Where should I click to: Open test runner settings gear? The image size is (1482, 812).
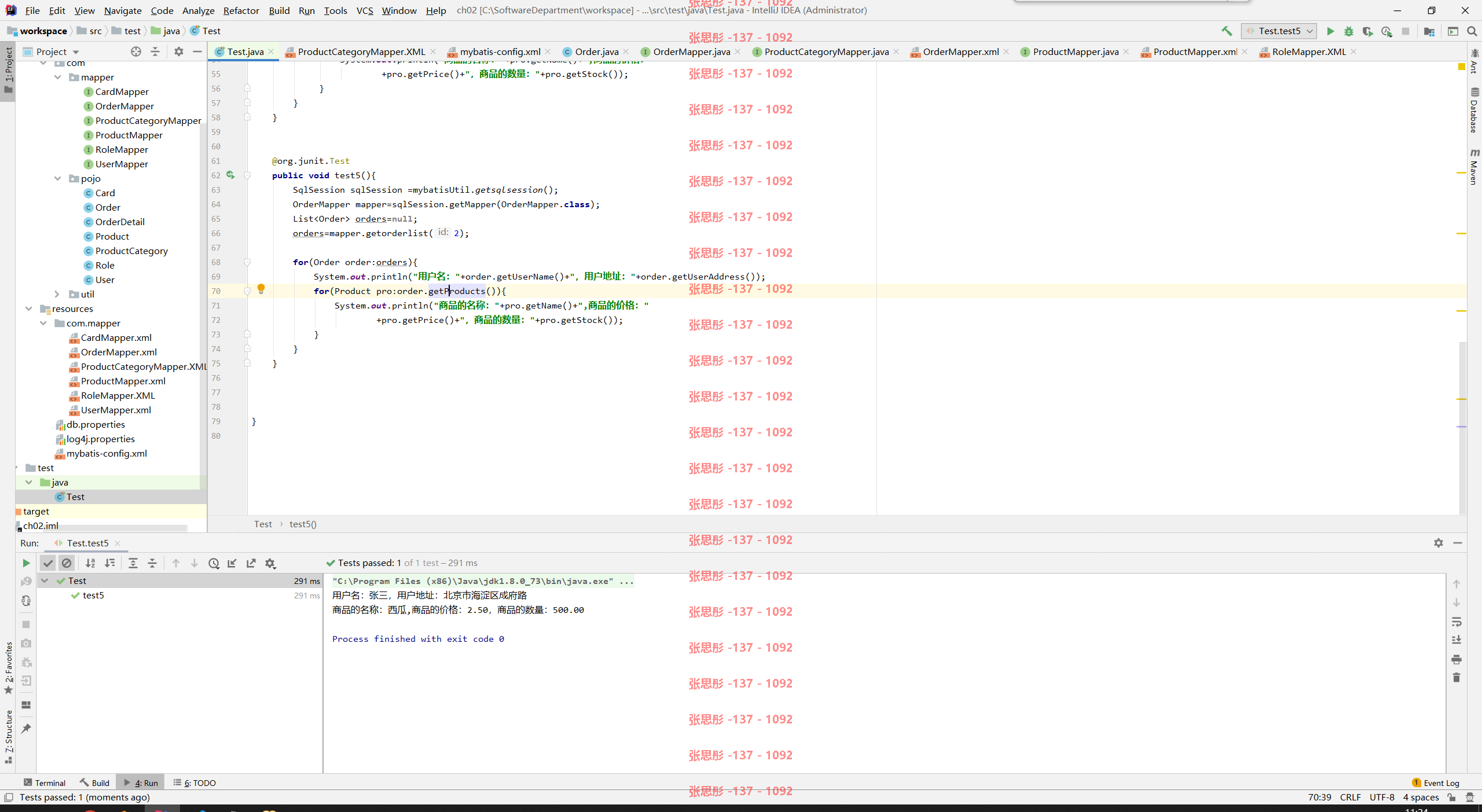[x=270, y=563]
